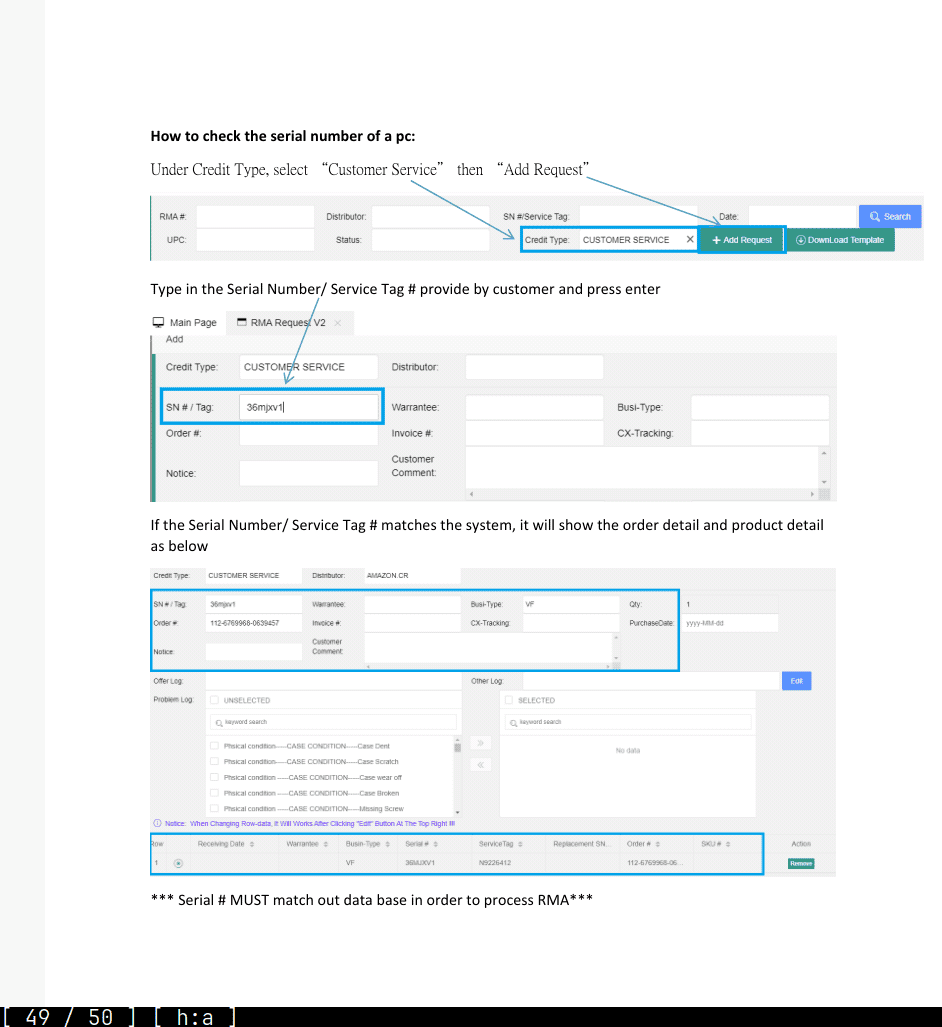Screen dimensions: 942x1027
Task: Click the monitor icon beside Main Page
Action: pyautogui.click(x=158, y=322)
